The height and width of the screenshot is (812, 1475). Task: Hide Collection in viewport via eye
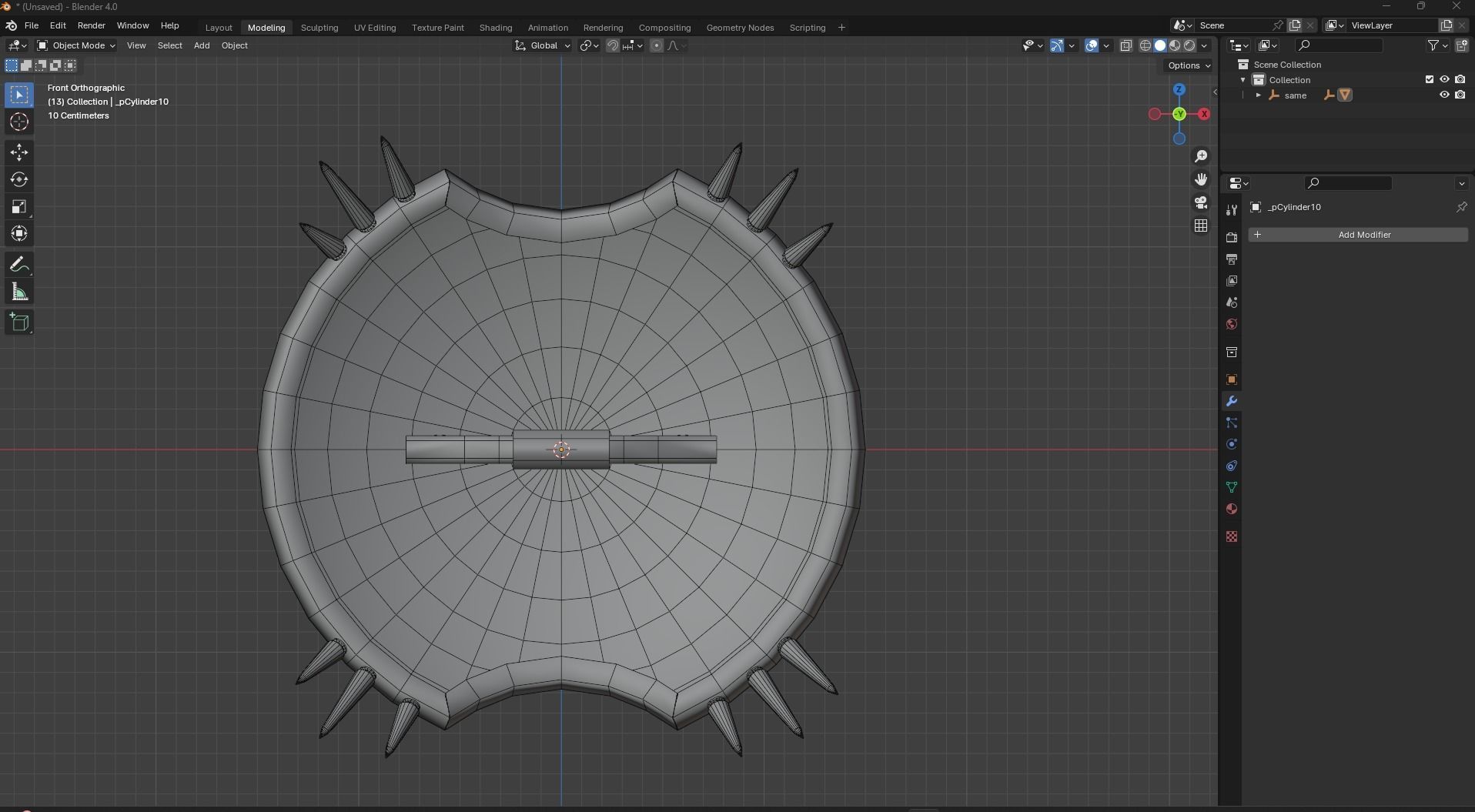pos(1444,79)
